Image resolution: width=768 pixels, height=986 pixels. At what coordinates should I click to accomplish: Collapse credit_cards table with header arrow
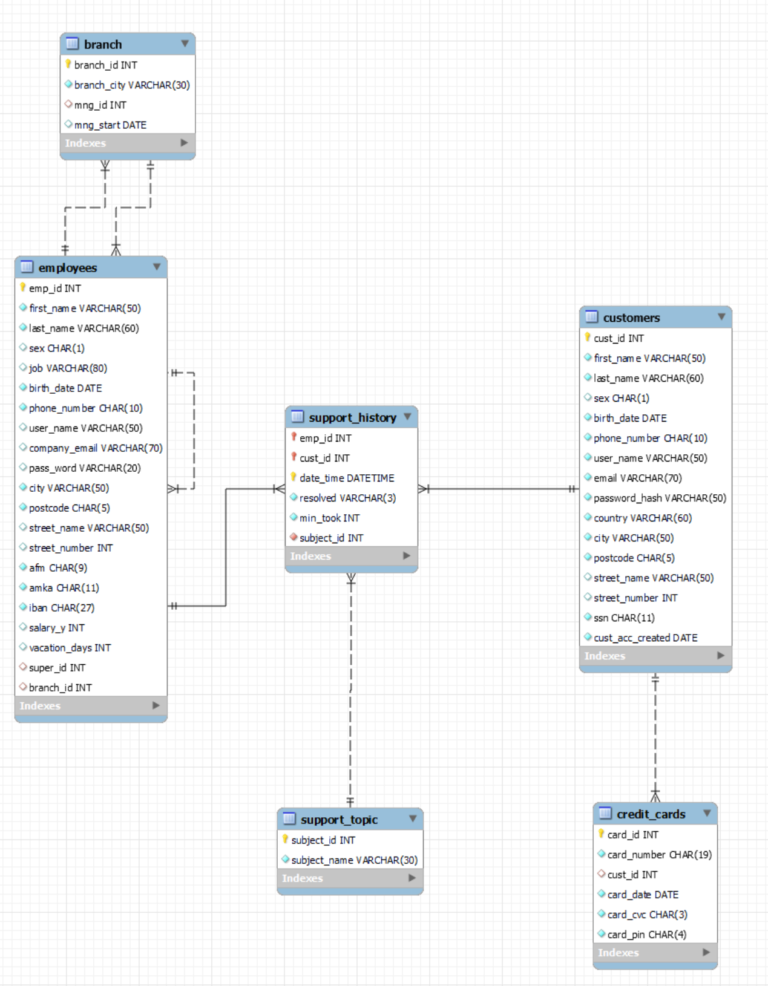[x=707, y=813]
